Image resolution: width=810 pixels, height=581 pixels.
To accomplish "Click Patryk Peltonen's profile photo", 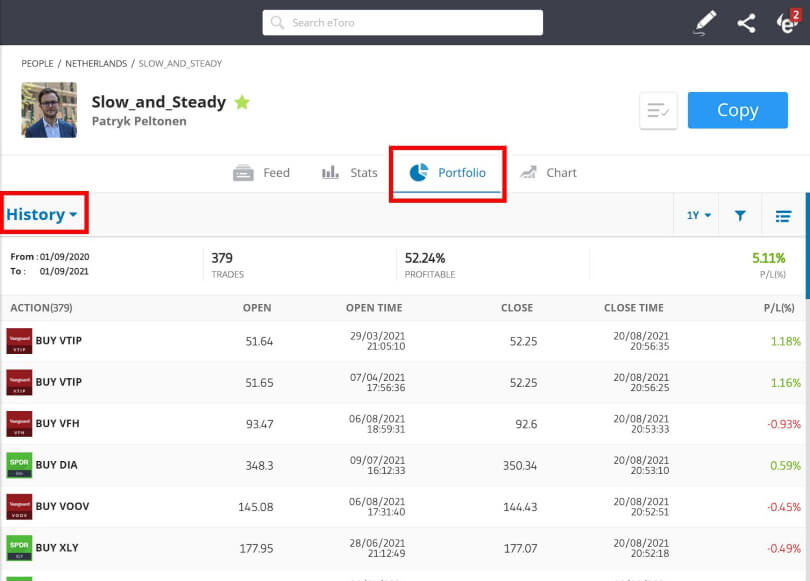I will tap(49, 110).
